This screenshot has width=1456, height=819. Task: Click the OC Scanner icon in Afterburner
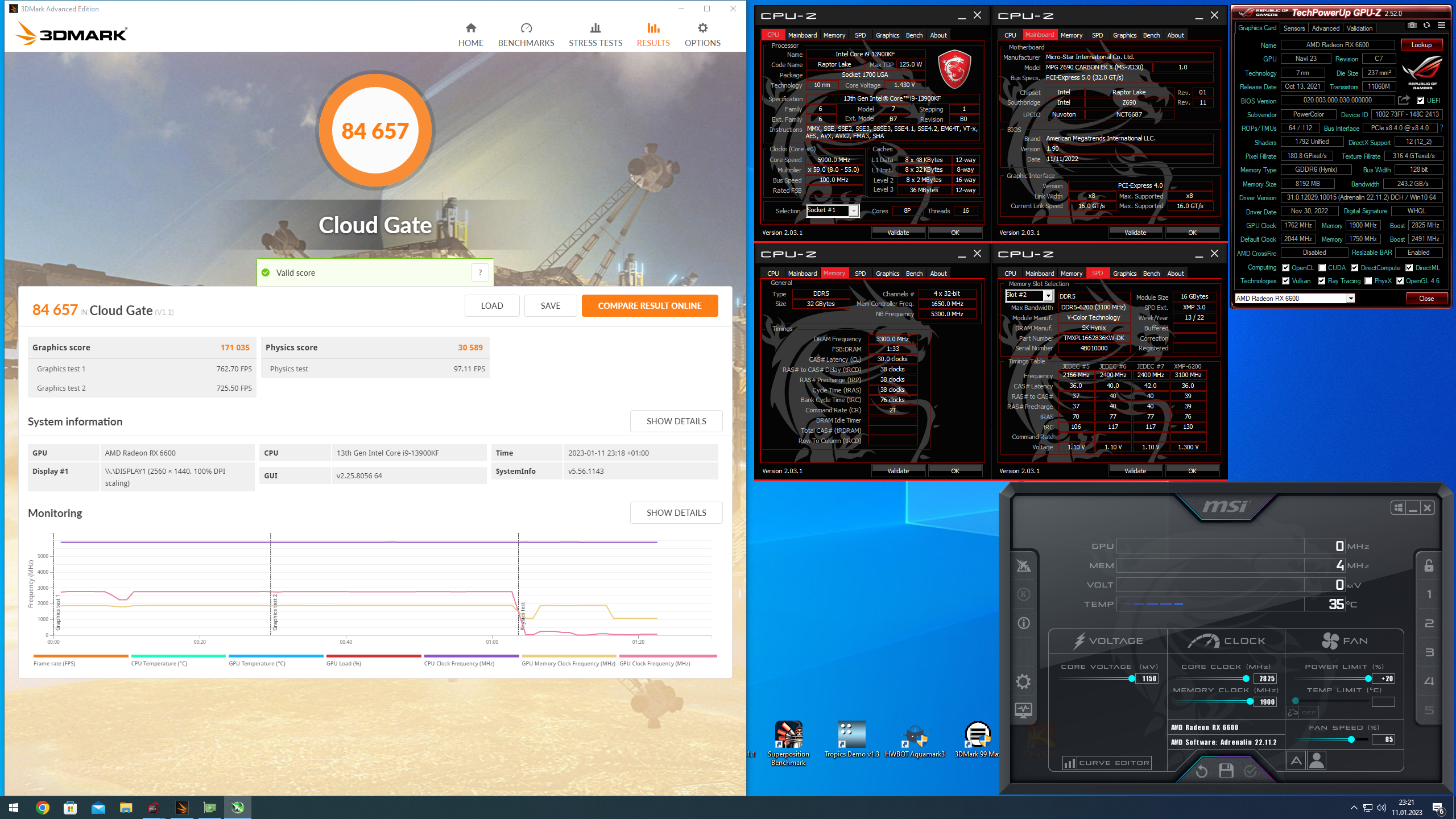pyautogui.click(x=1023, y=565)
